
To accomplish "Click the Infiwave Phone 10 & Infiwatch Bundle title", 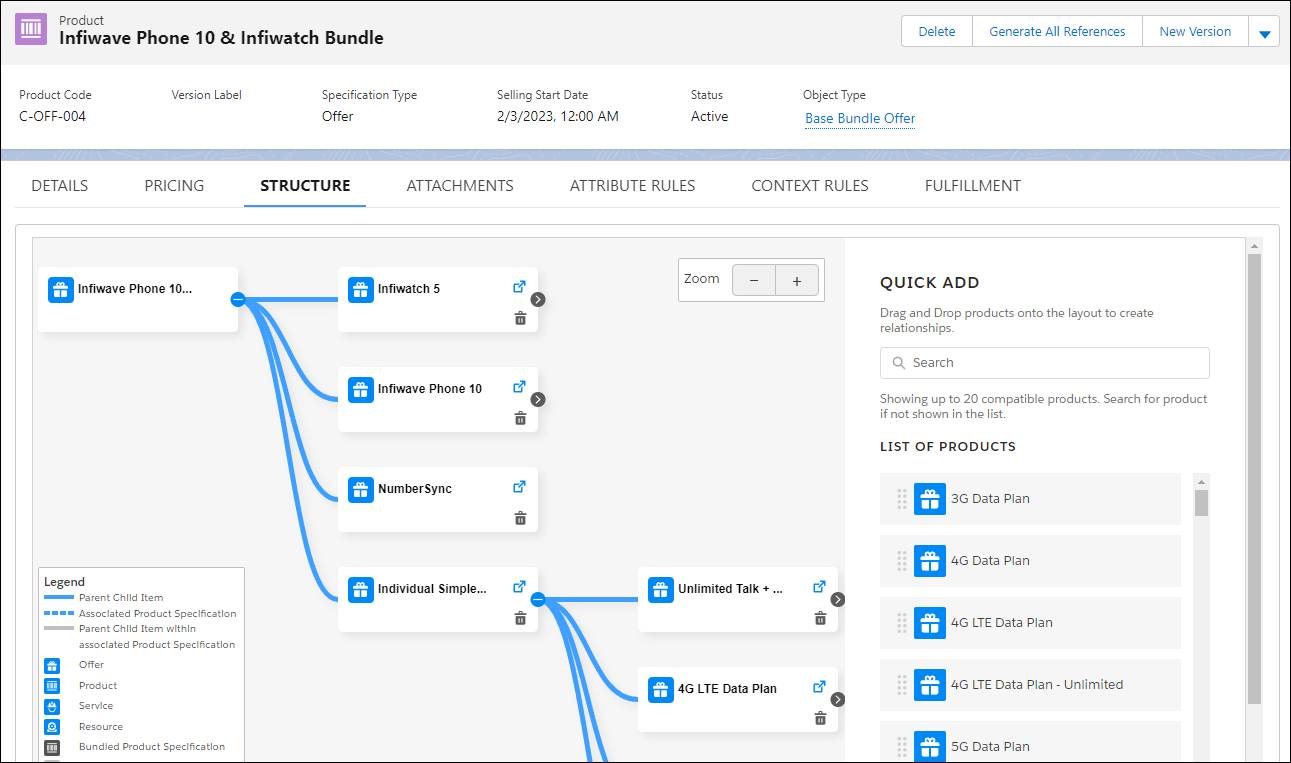I will [221, 39].
